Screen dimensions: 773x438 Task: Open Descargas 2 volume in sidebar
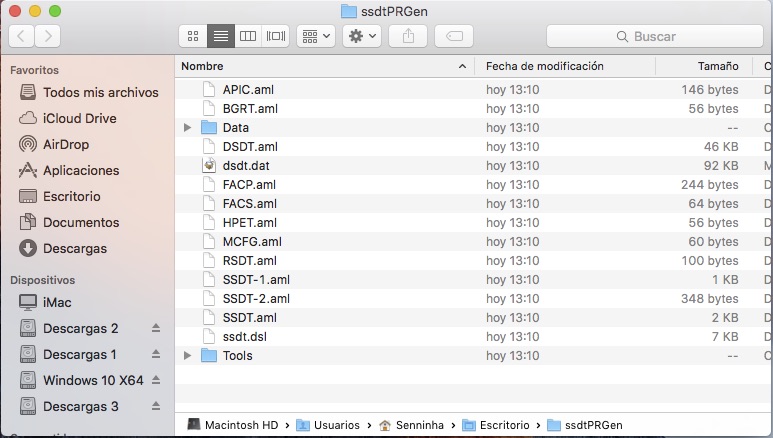pos(69,328)
